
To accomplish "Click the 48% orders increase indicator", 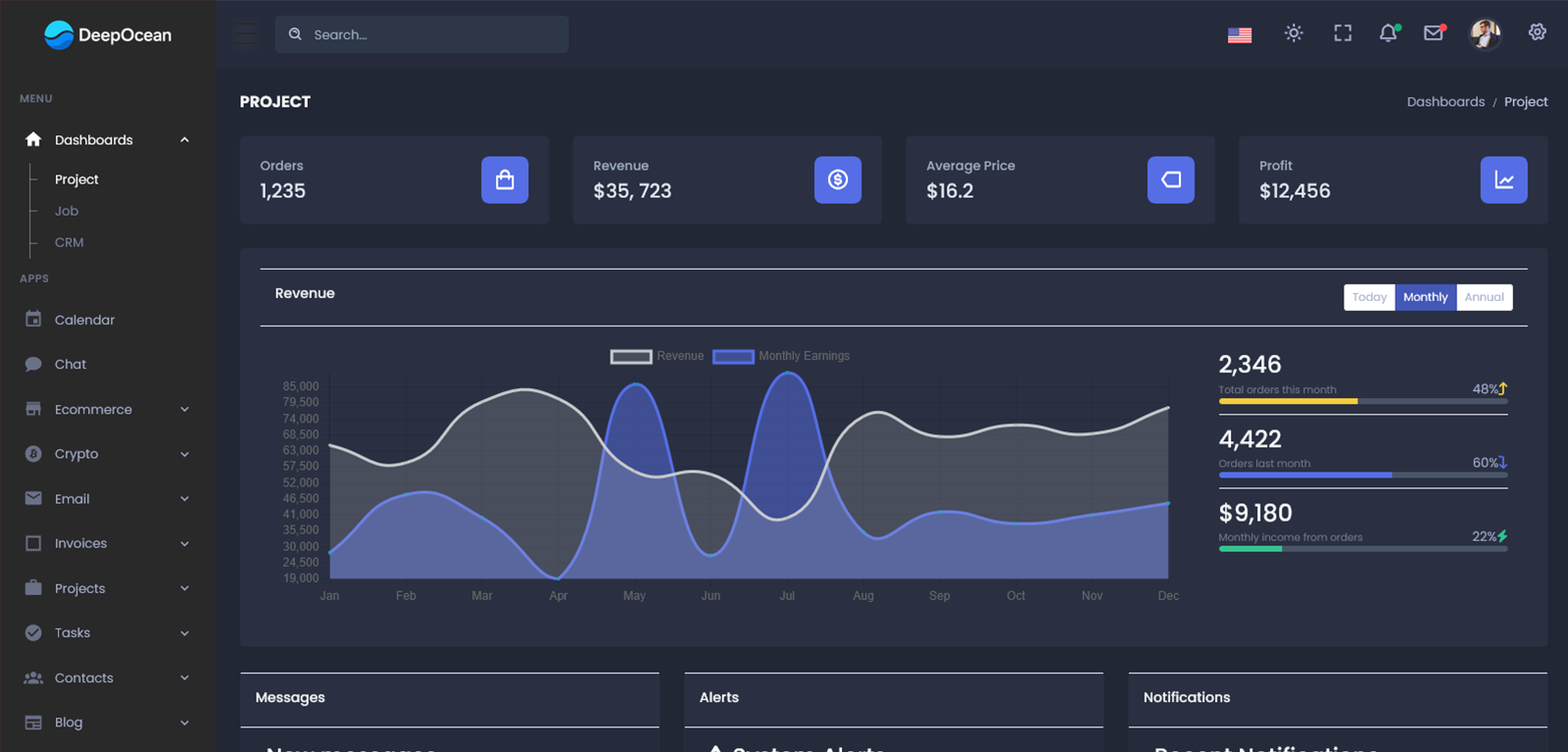I will tap(1490, 389).
